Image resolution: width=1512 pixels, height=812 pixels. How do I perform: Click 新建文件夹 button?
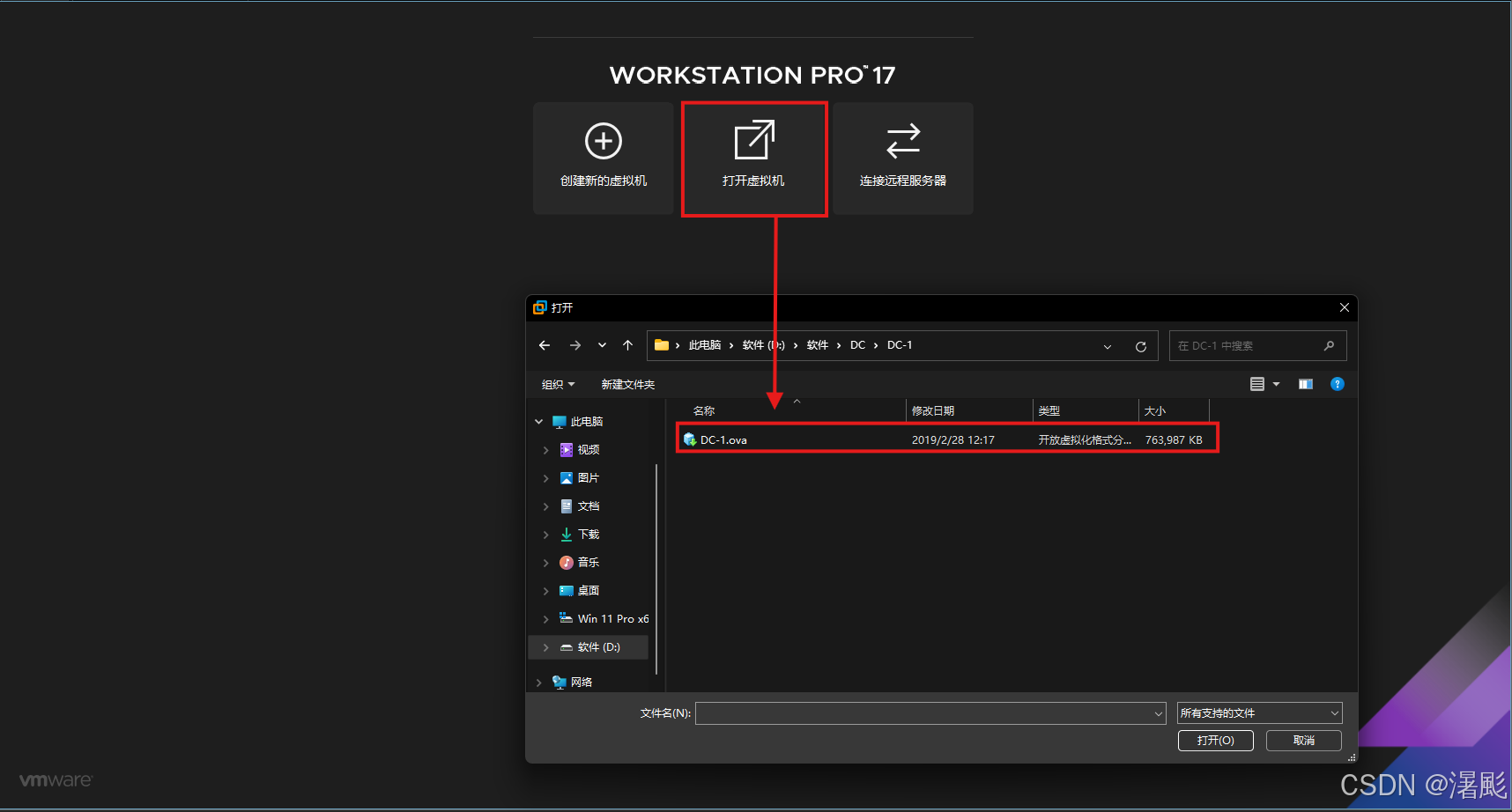628,384
